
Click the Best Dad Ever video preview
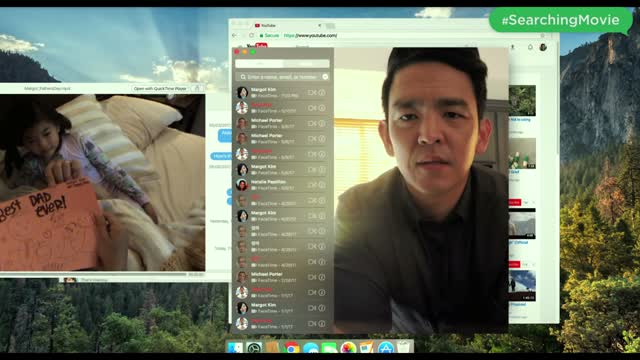coord(102,182)
